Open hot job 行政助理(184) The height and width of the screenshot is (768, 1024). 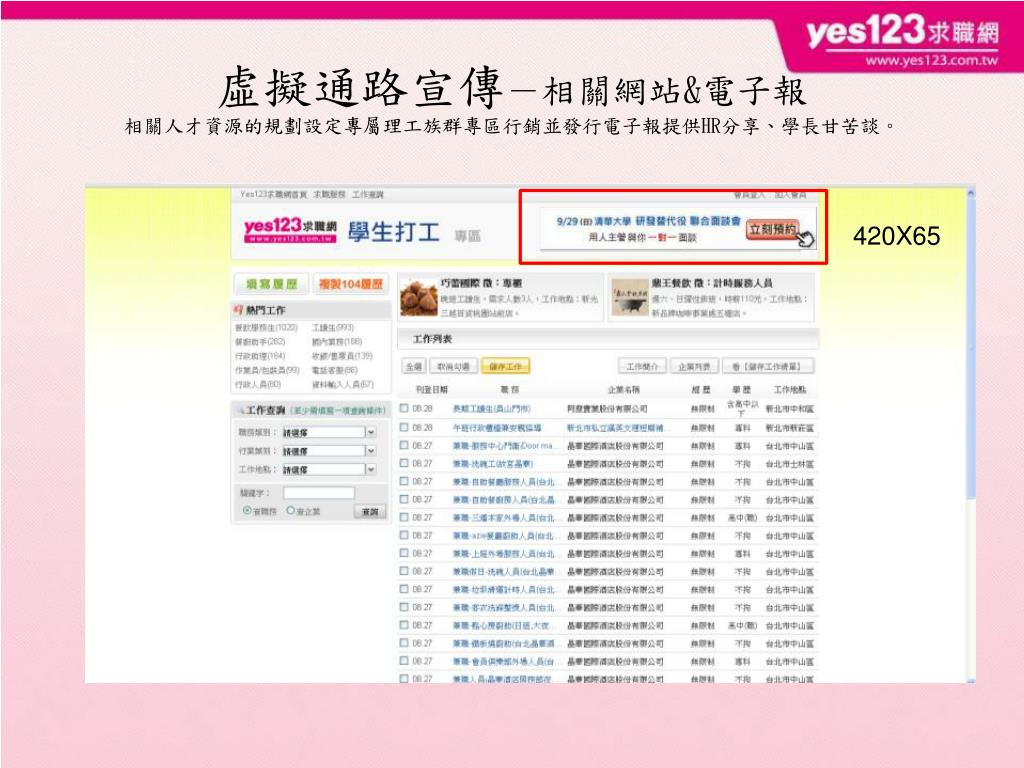pos(260,356)
